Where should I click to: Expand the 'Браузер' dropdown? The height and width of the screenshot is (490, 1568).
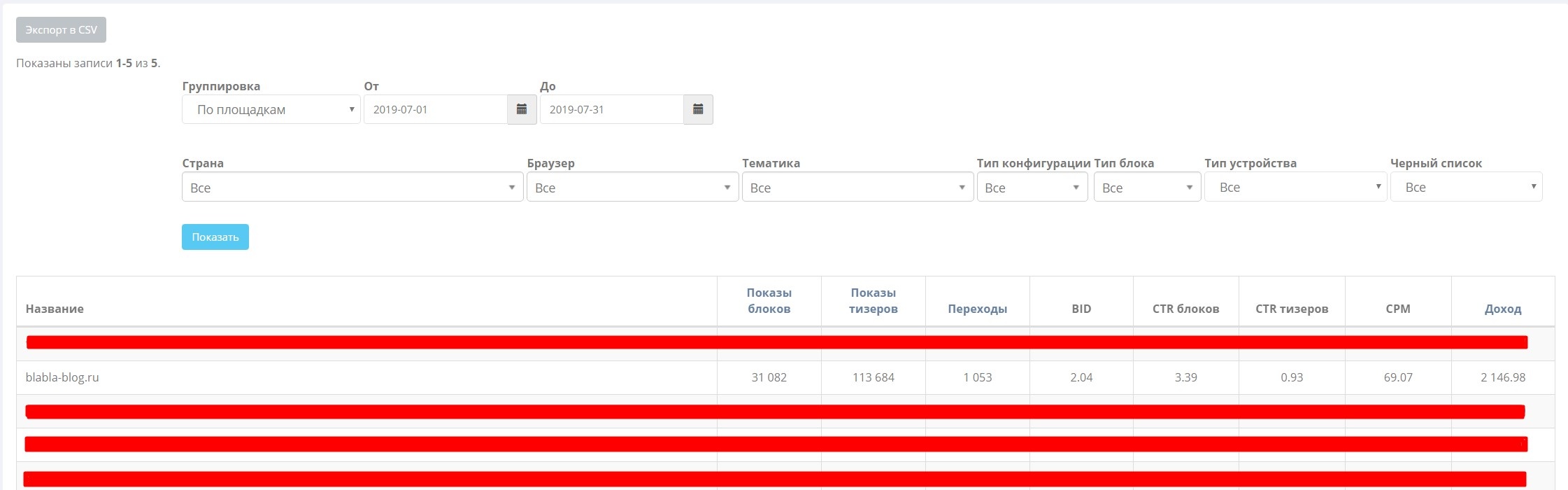tap(633, 187)
